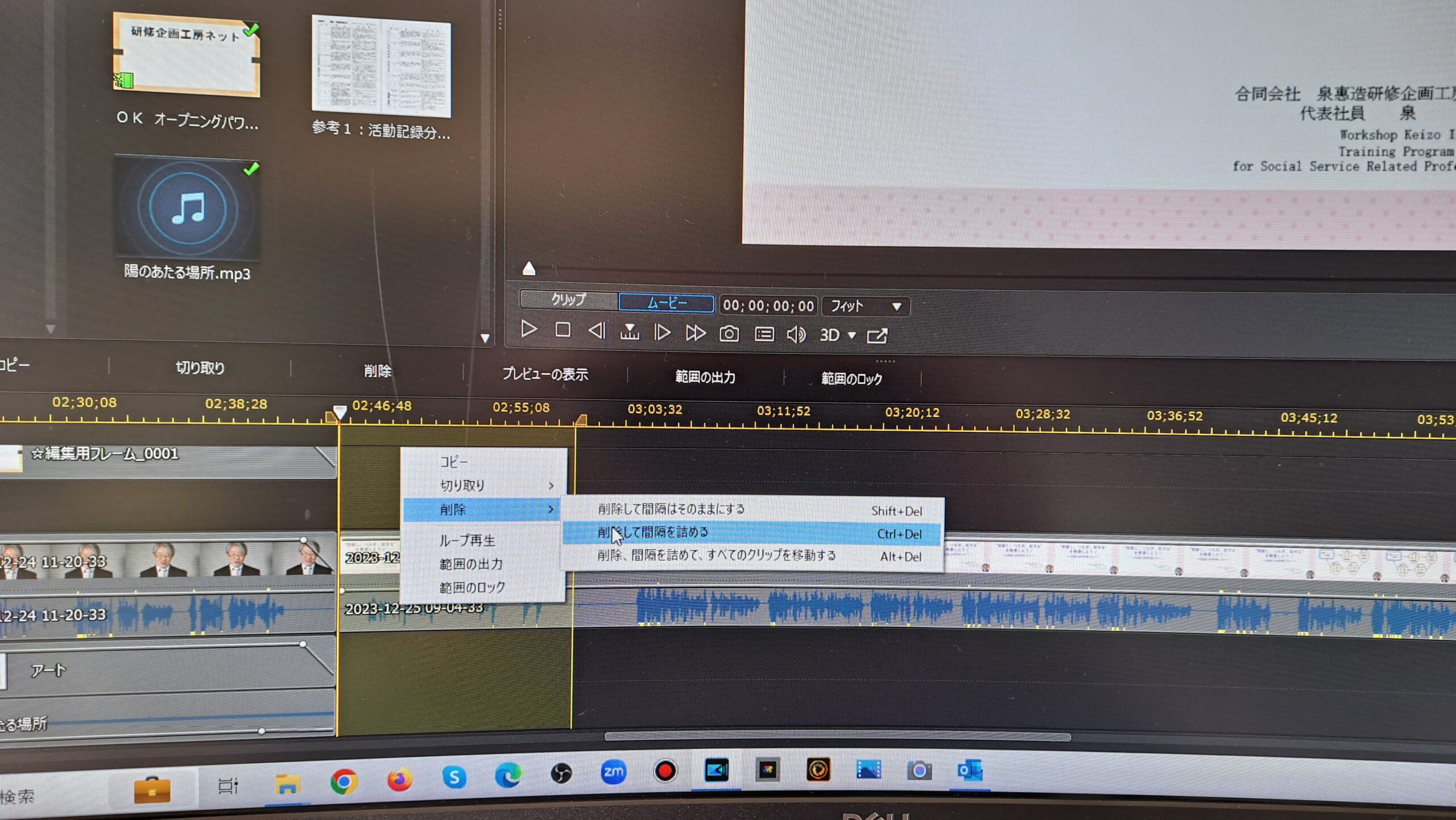Select 削除して間隔を詰める option
This screenshot has width=1456, height=820.
[x=752, y=533]
